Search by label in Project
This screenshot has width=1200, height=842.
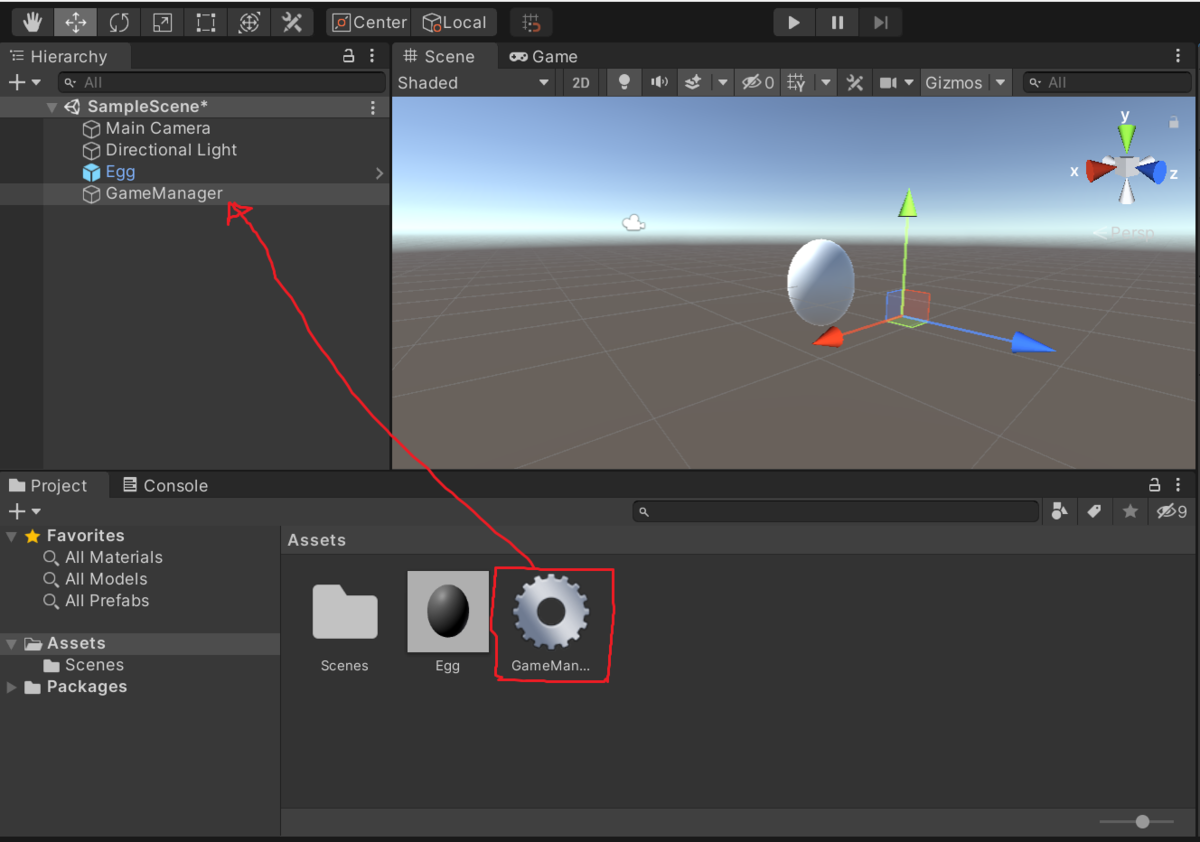point(1094,511)
